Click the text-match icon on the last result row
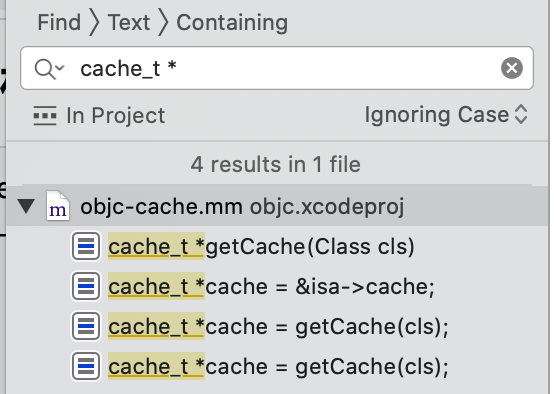The image size is (554, 394). tap(86, 366)
